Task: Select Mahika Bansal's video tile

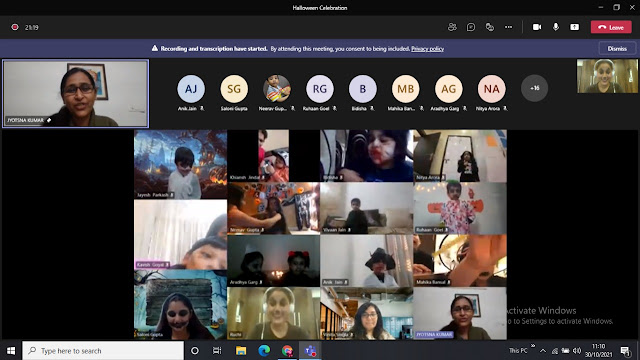Action: click(x=460, y=260)
